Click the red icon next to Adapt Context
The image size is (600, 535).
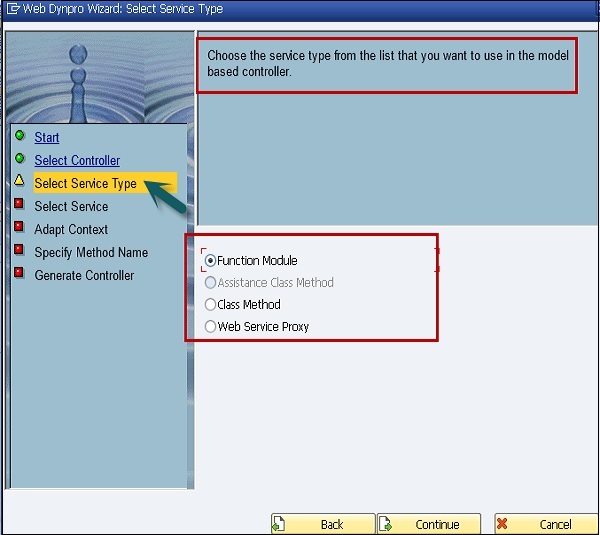20,228
